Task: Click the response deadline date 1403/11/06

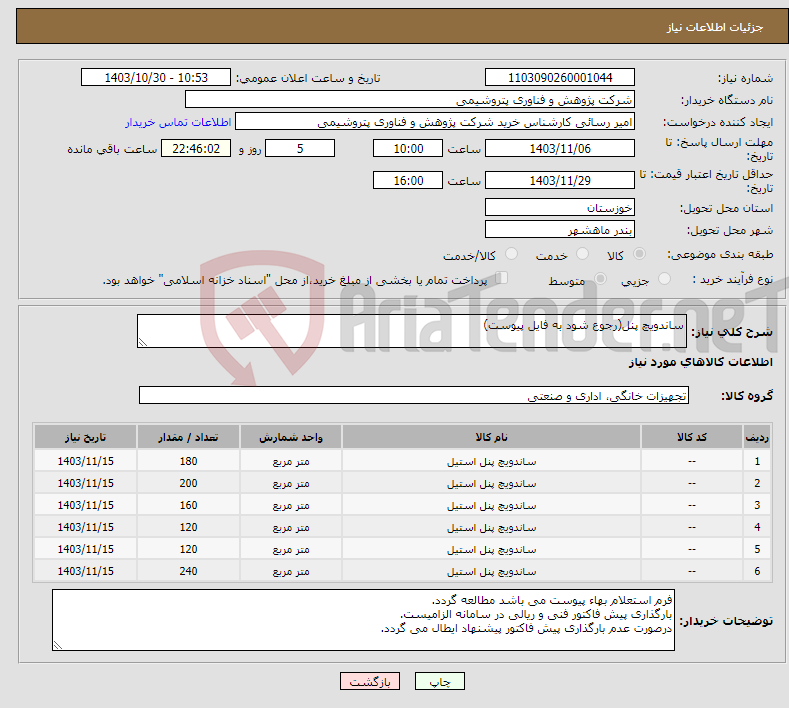Action: [560, 148]
